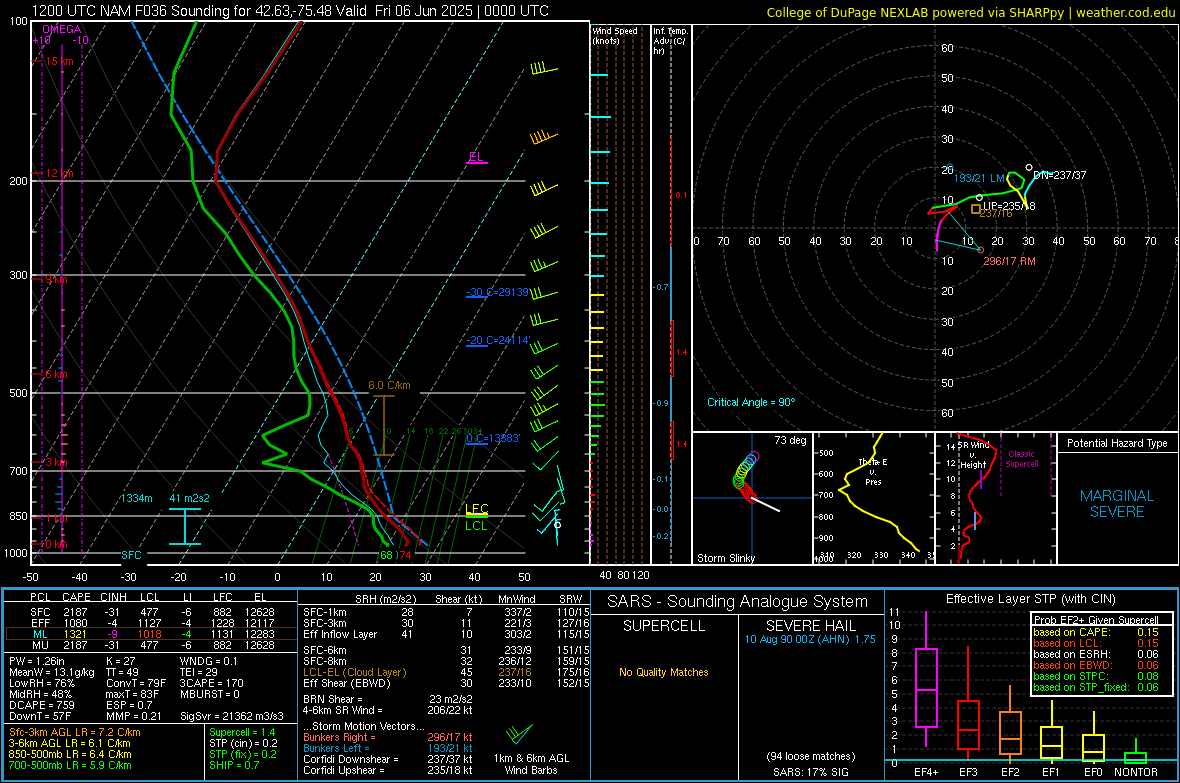
Task: Click the OMEGA label
Action: click(x=62, y=29)
